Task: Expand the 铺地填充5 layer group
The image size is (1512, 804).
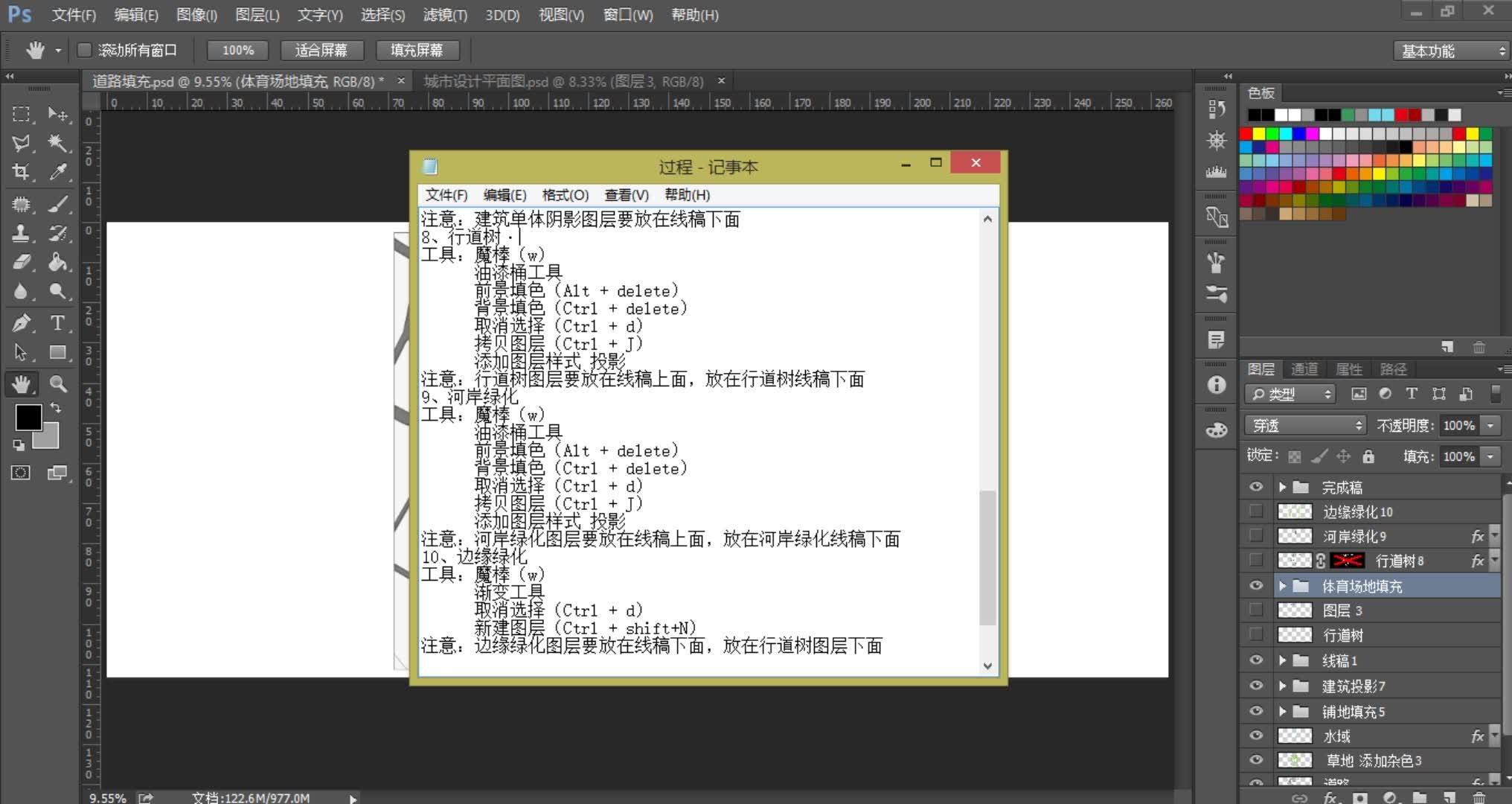Action: click(1282, 711)
